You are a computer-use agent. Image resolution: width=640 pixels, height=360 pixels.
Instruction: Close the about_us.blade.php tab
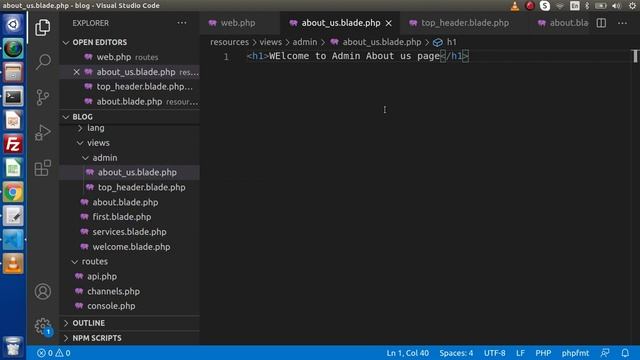click(389, 23)
